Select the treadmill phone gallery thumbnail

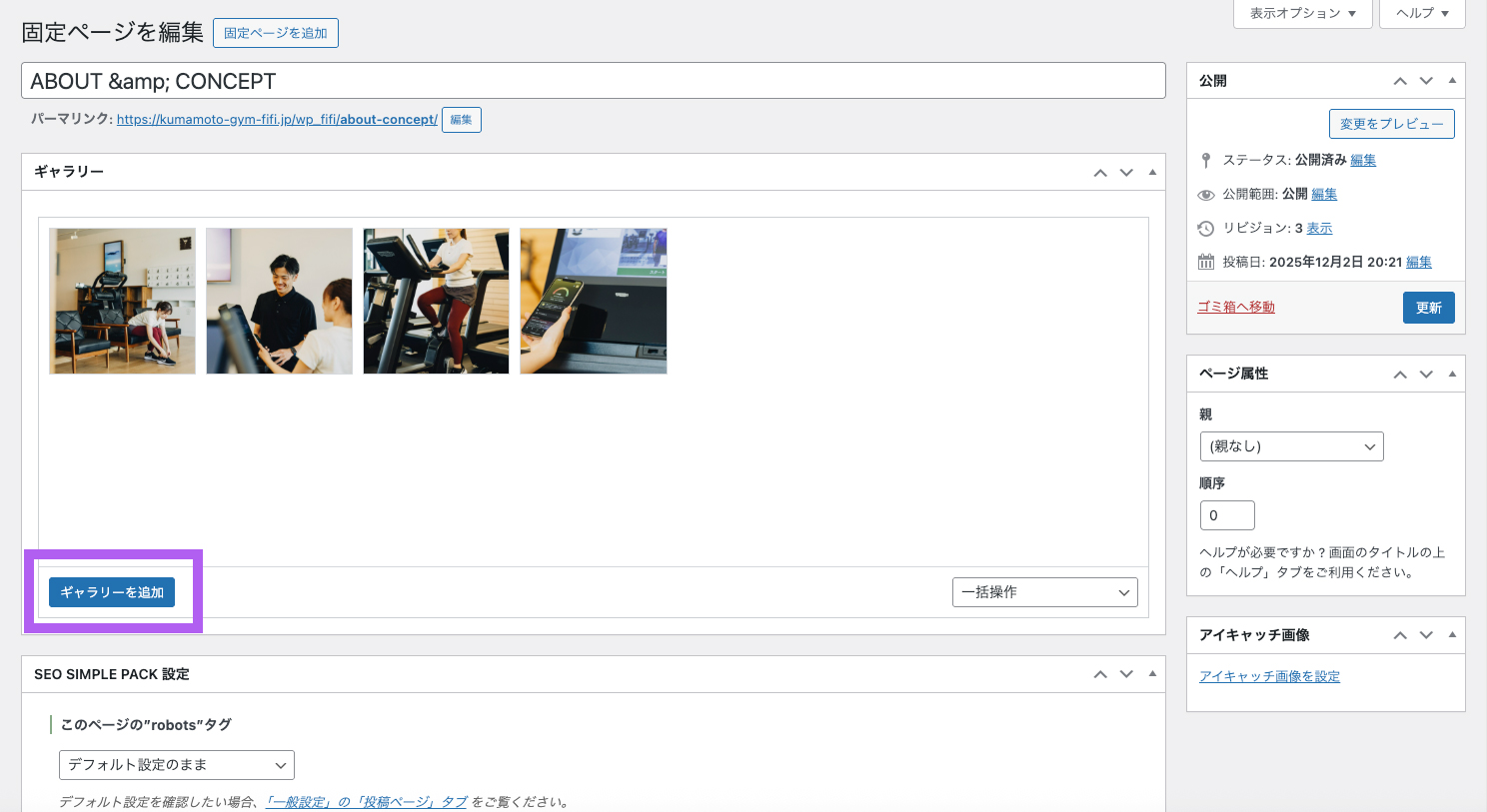594,301
